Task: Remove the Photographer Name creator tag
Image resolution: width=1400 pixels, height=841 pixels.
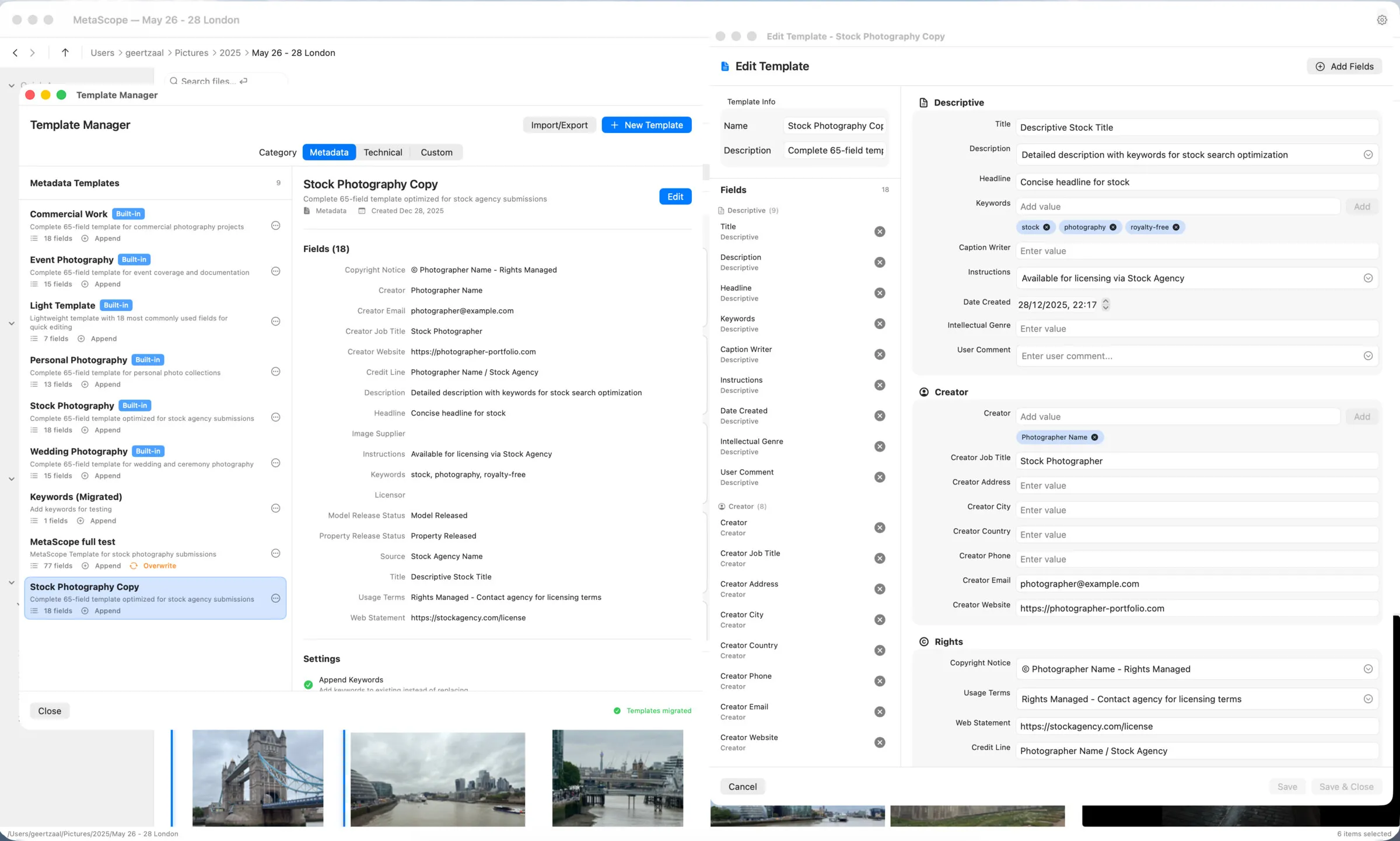Action: pyautogui.click(x=1094, y=437)
